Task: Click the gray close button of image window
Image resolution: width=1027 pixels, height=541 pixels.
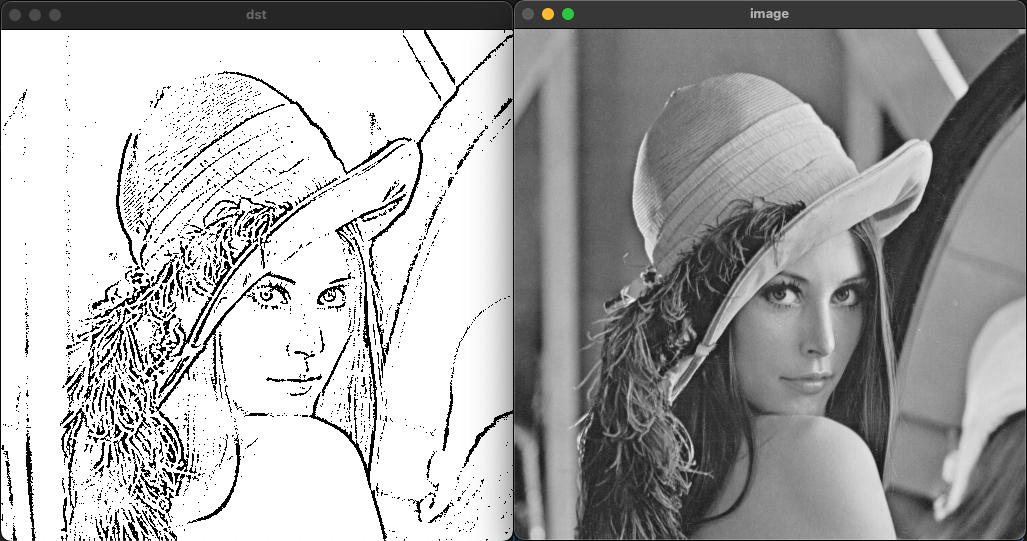Action: (x=528, y=14)
